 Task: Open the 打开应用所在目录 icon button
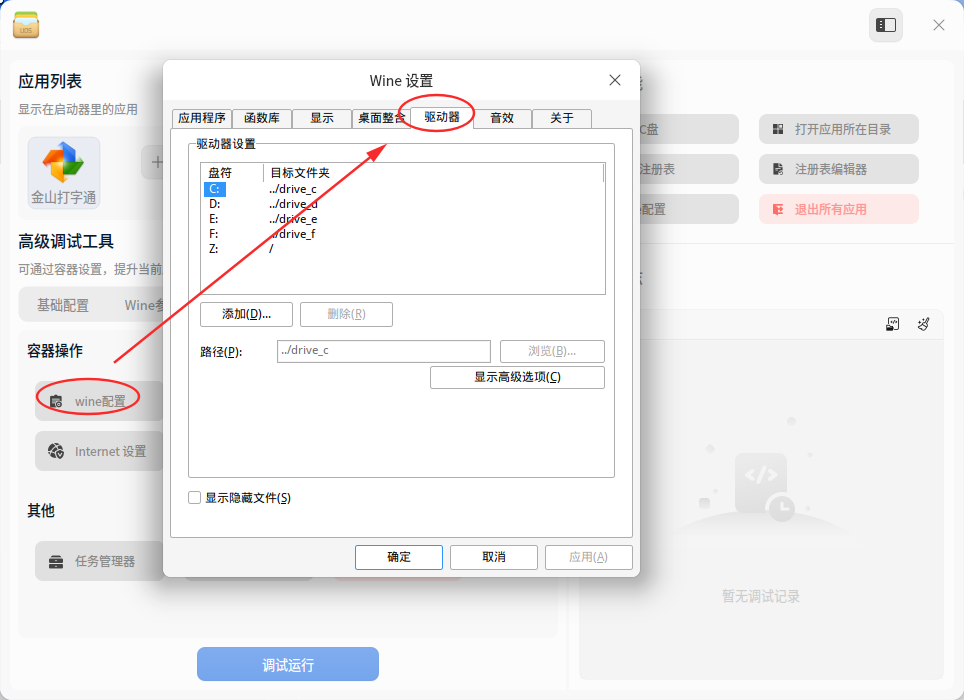(778, 129)
